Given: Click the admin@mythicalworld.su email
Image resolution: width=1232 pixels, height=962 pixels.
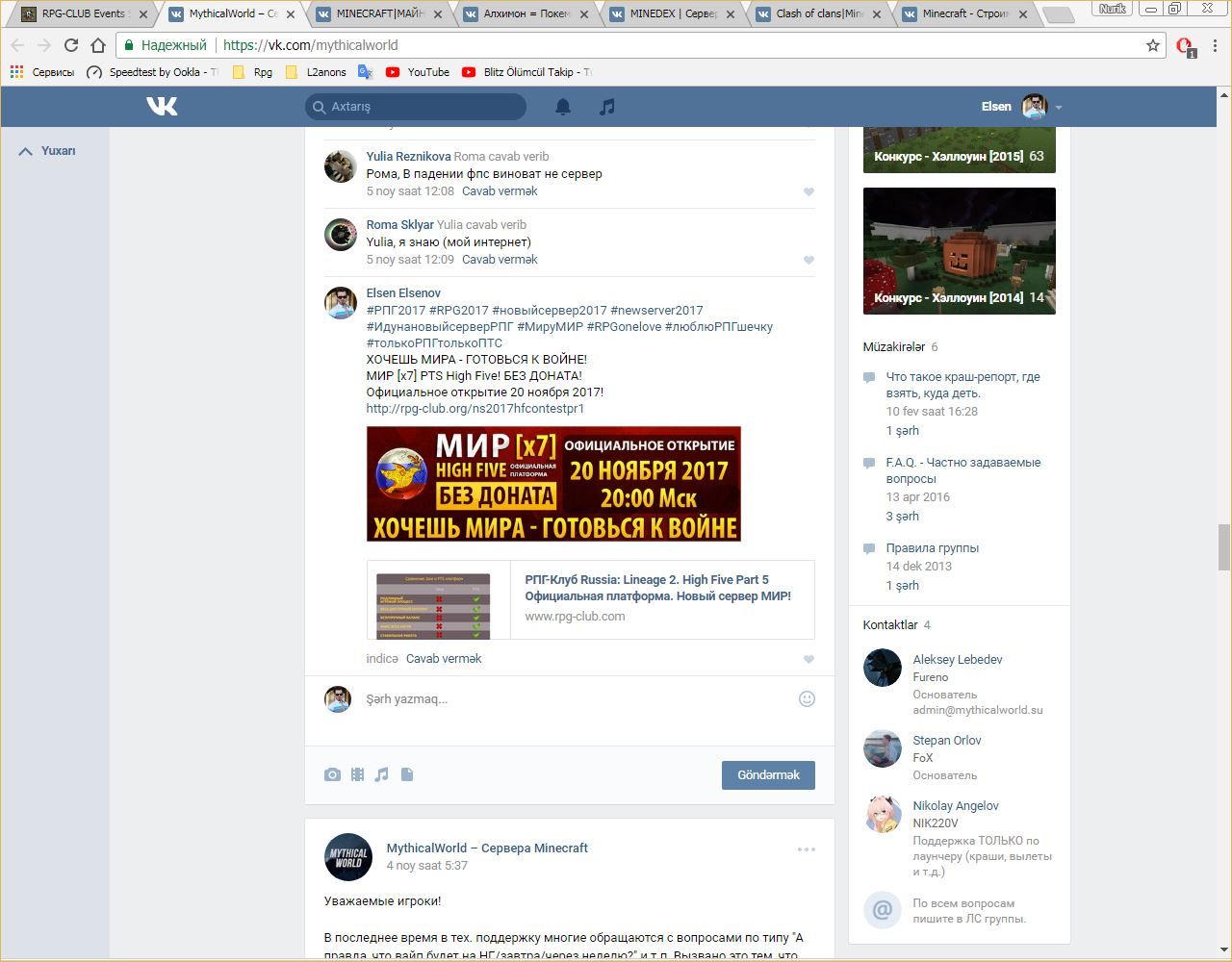Looking at the screenshot, I should click(978, 710).
